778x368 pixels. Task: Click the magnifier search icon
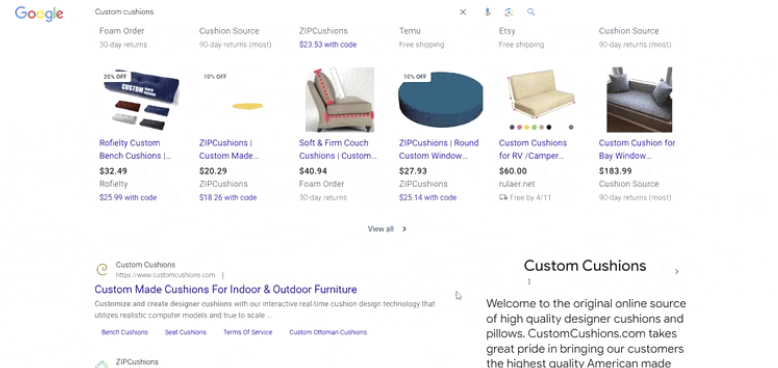coord(531,12)
